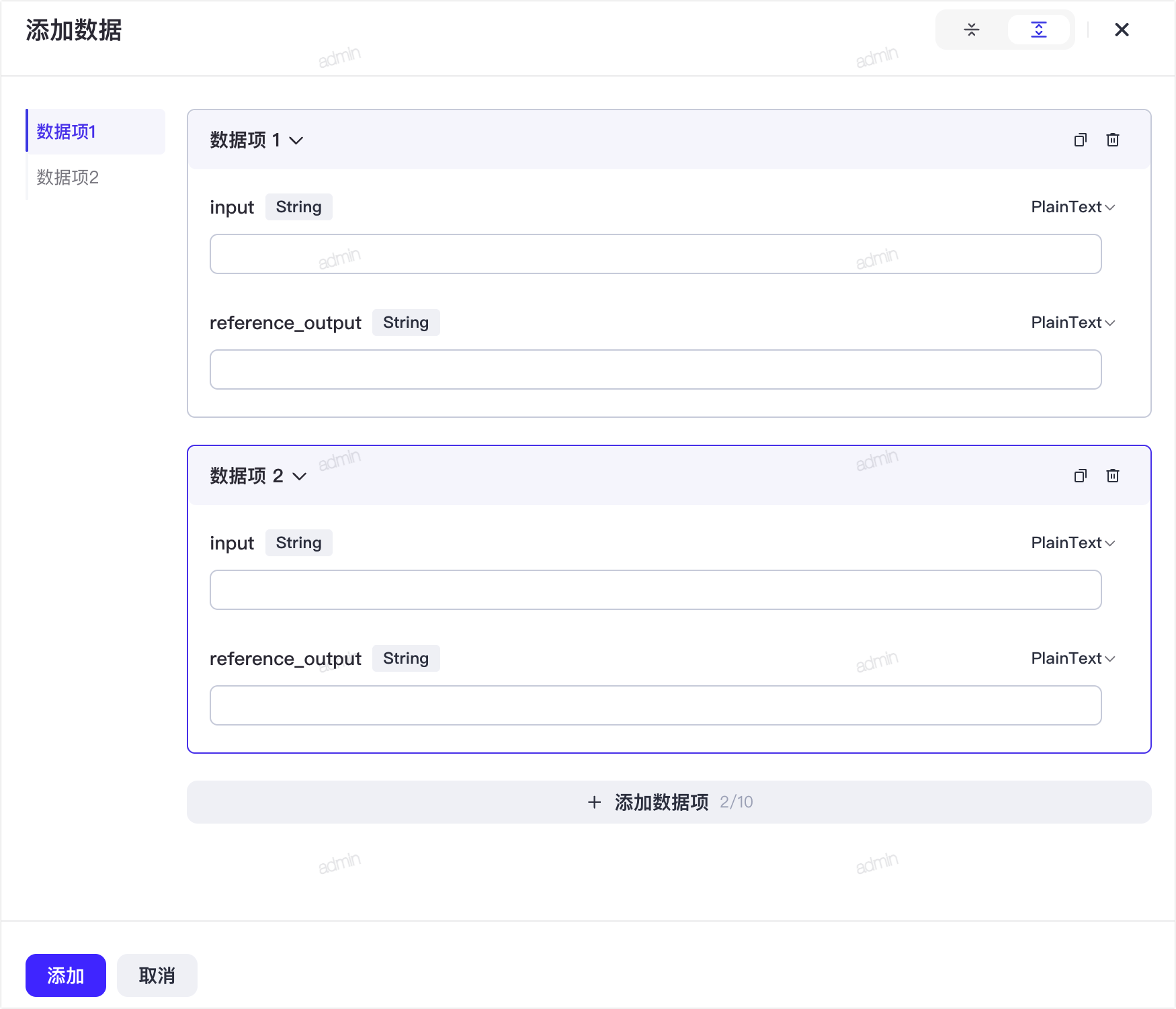1176x1009 pixels.
Task: Click String tag beside 数据项 2 input
Action: pos(299,543)
